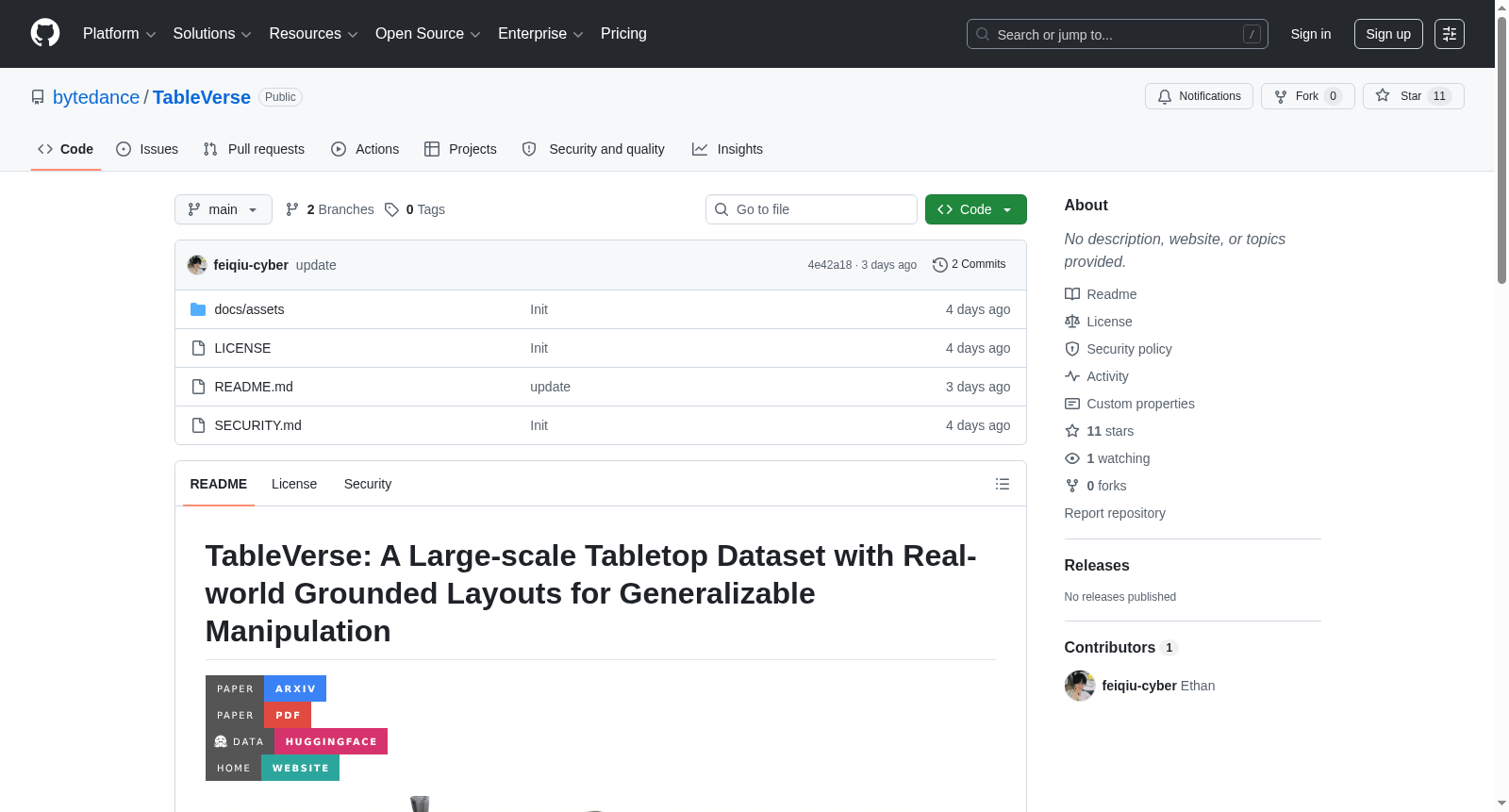Open the Platform dropdown menu
The width and height of the screenshot is (1509, 812).
click(x=119, y=34)
